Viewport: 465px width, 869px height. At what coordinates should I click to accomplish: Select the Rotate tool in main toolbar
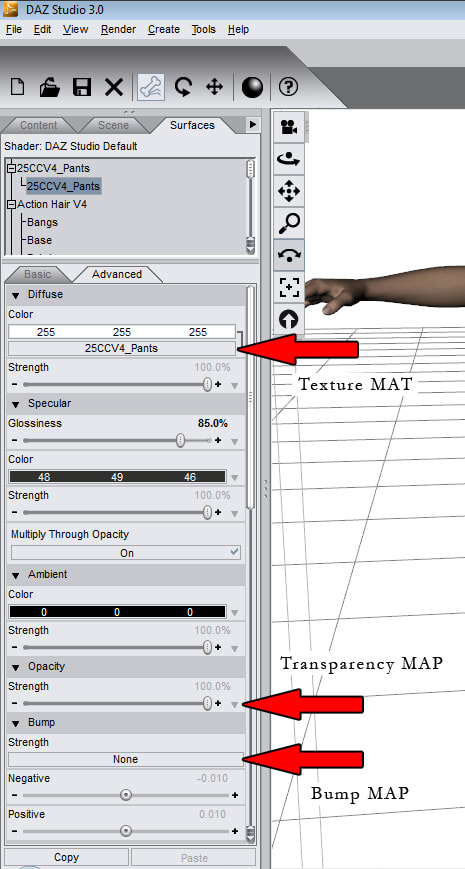[183, 87]
